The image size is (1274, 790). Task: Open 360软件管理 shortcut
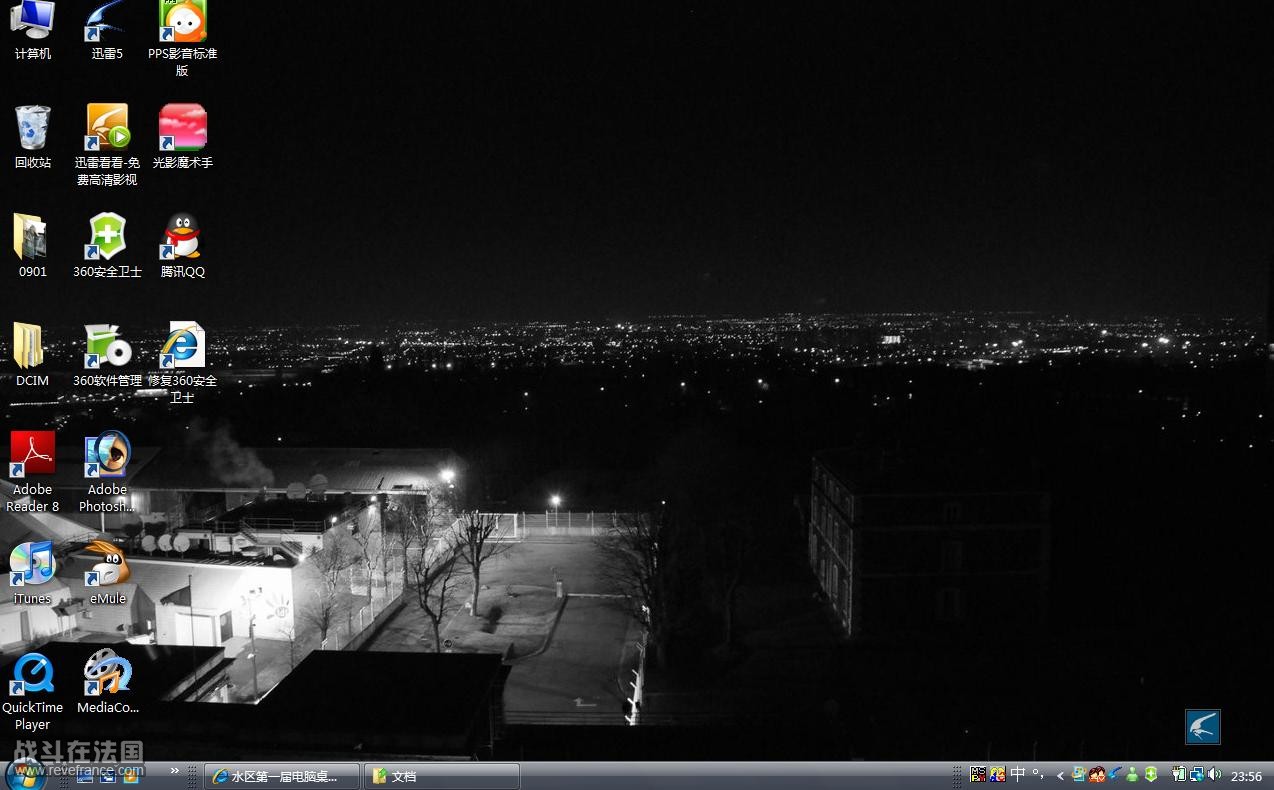click(x=107, y=355)
